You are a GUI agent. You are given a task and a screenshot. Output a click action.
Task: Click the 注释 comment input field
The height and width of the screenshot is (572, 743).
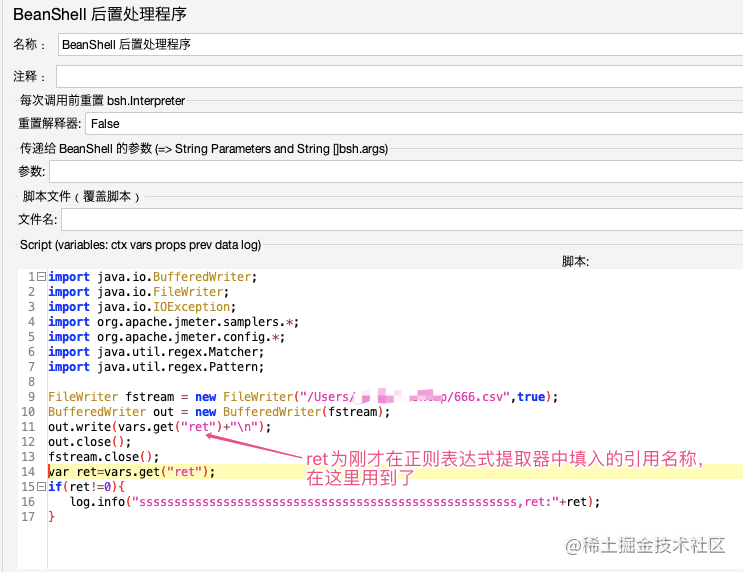[399, 76]
